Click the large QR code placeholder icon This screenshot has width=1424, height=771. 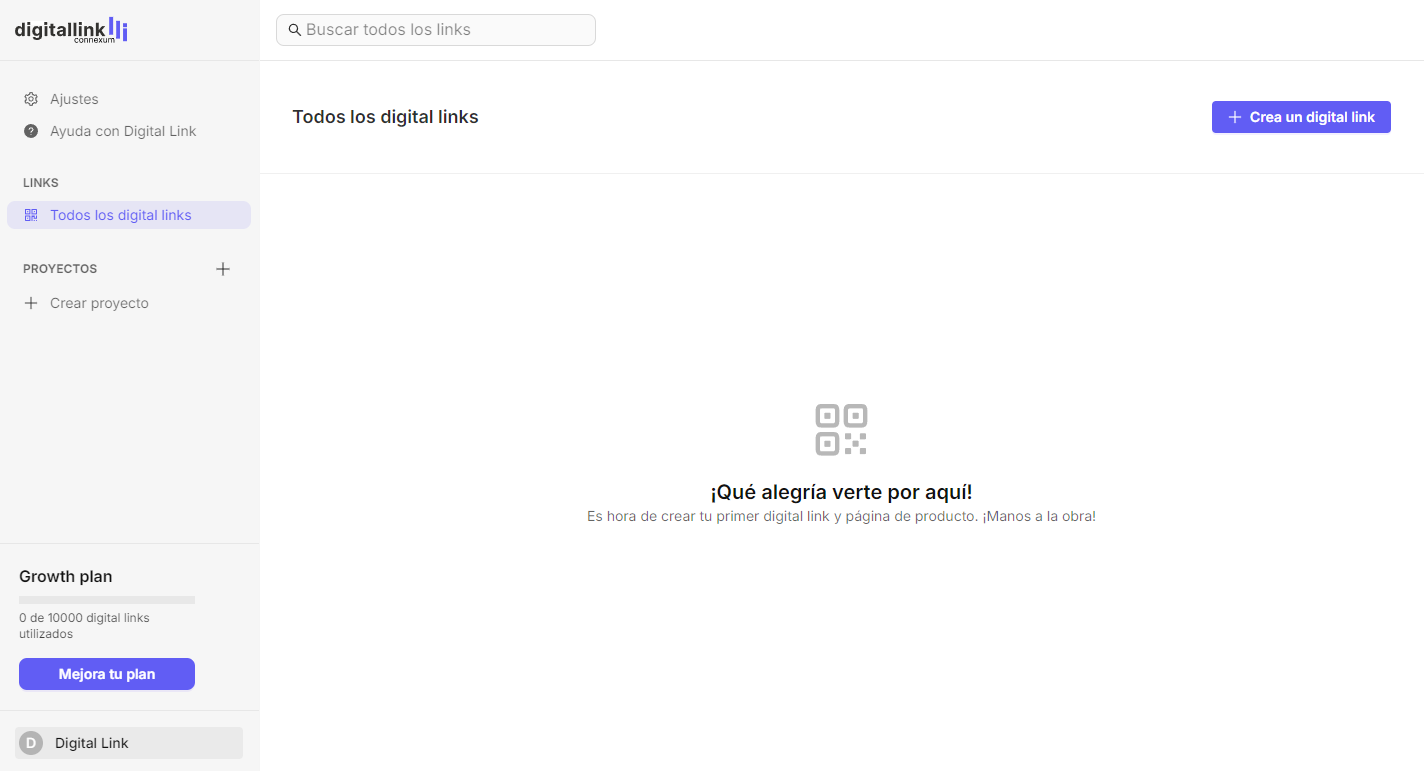[x=841, y=429]
